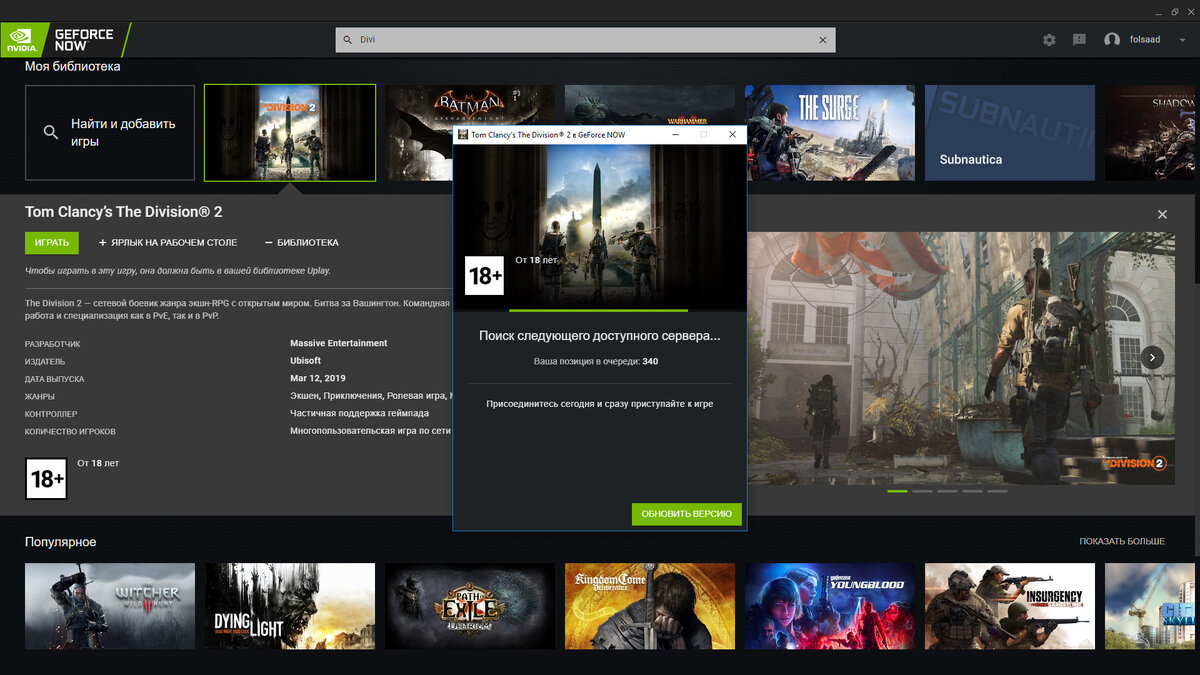Screen dimensions: 1200x675
Task: Click the 'Ubisoft' publisher text
Action: coord(306,361)
